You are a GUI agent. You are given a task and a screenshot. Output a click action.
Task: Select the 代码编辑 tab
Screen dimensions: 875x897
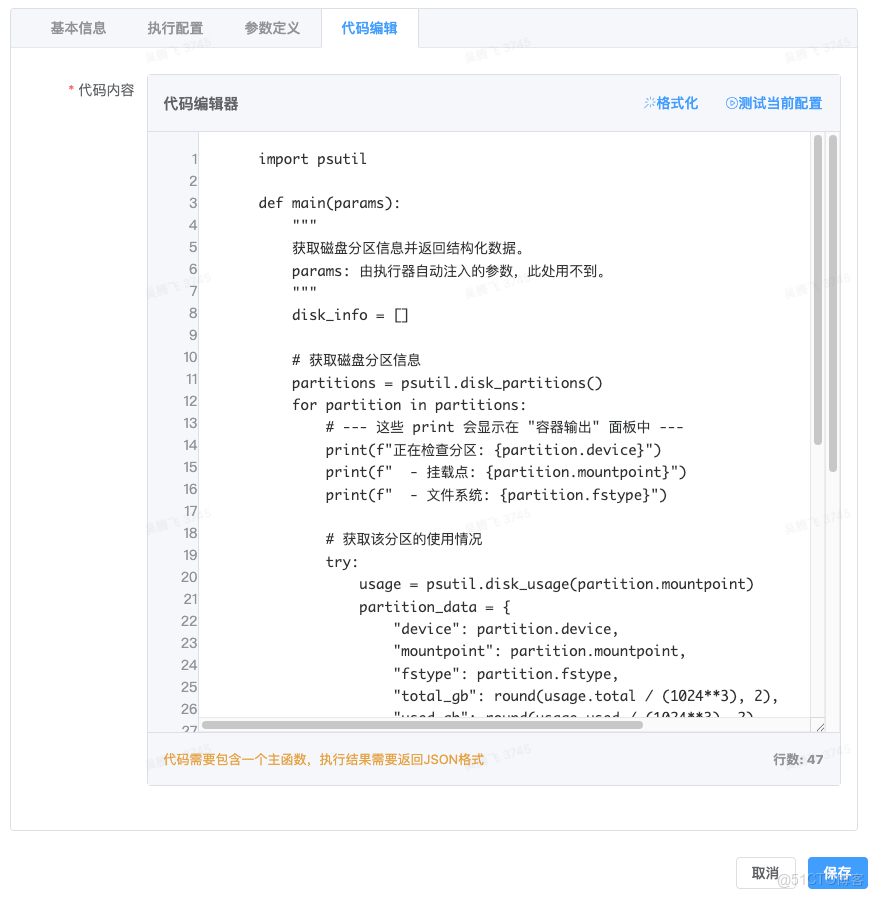pos(369,28)
